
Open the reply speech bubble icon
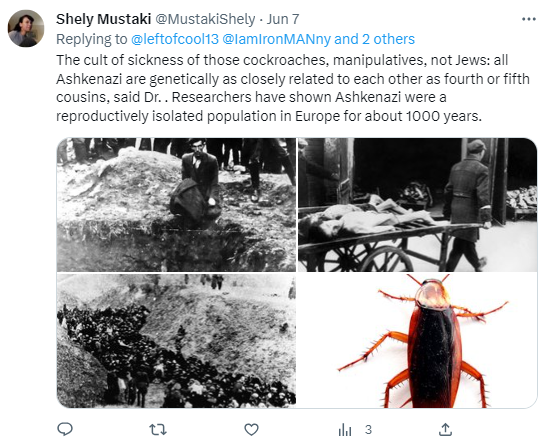pos(65,429)
